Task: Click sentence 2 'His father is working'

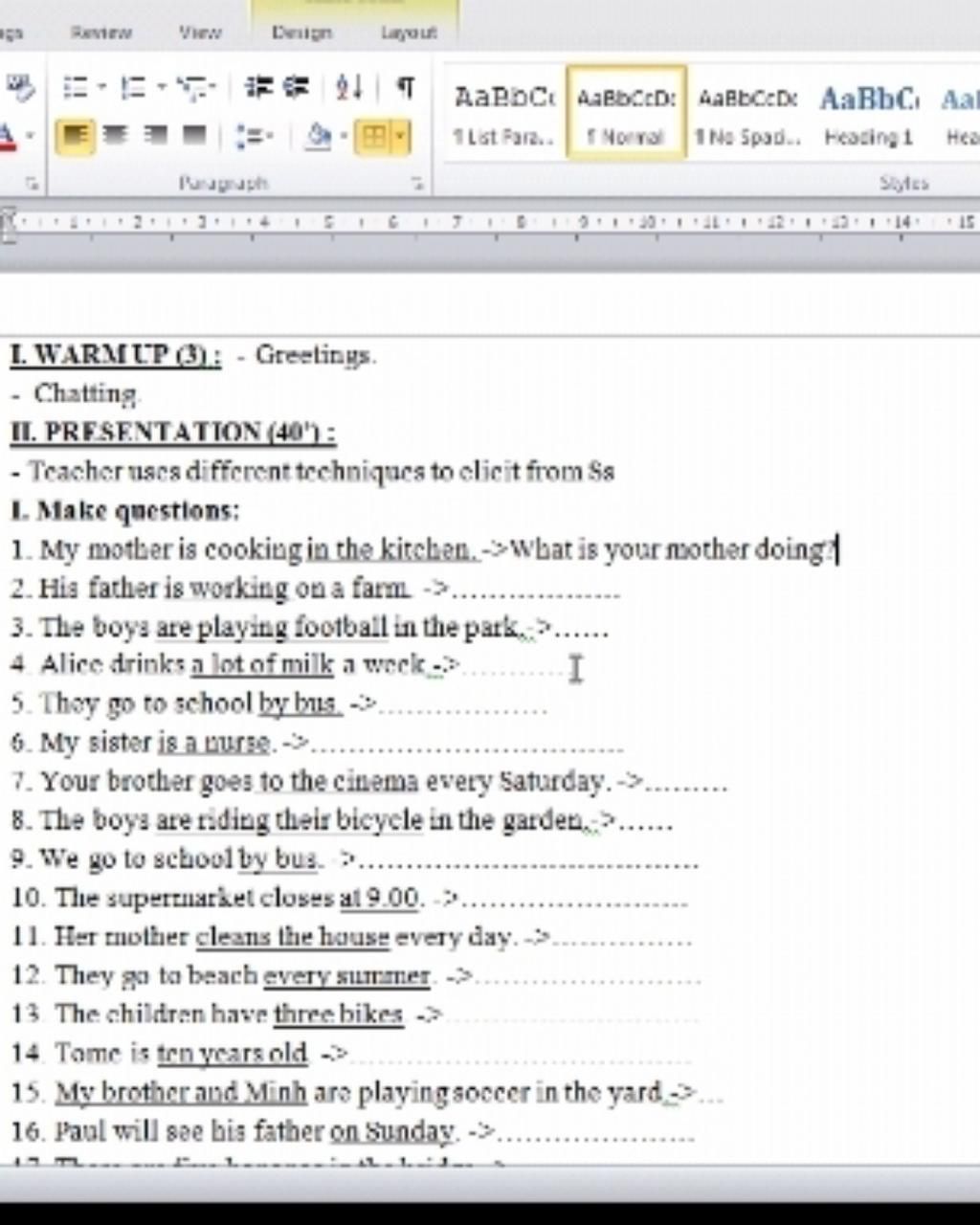Action: pyautogui.click(x=316, y=589)
